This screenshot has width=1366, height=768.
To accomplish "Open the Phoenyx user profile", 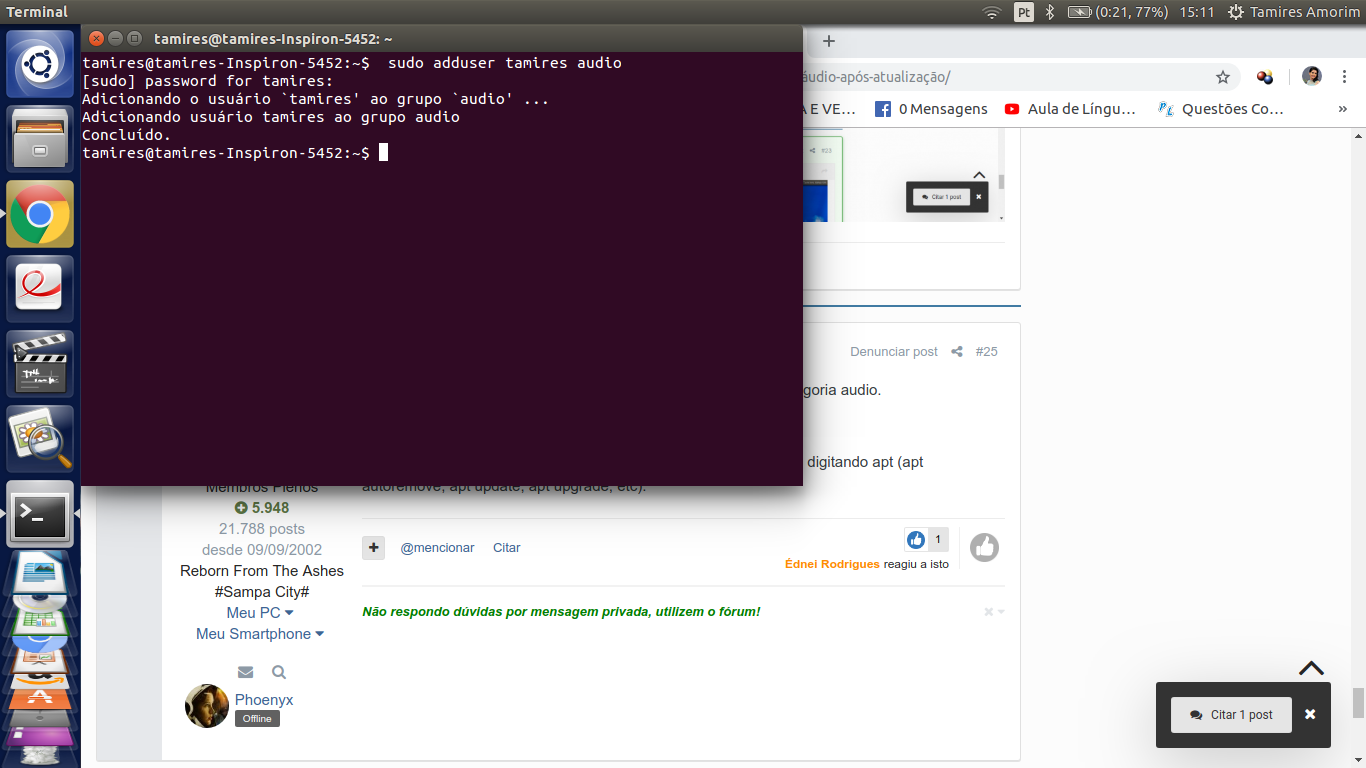I will coord(264,700).
